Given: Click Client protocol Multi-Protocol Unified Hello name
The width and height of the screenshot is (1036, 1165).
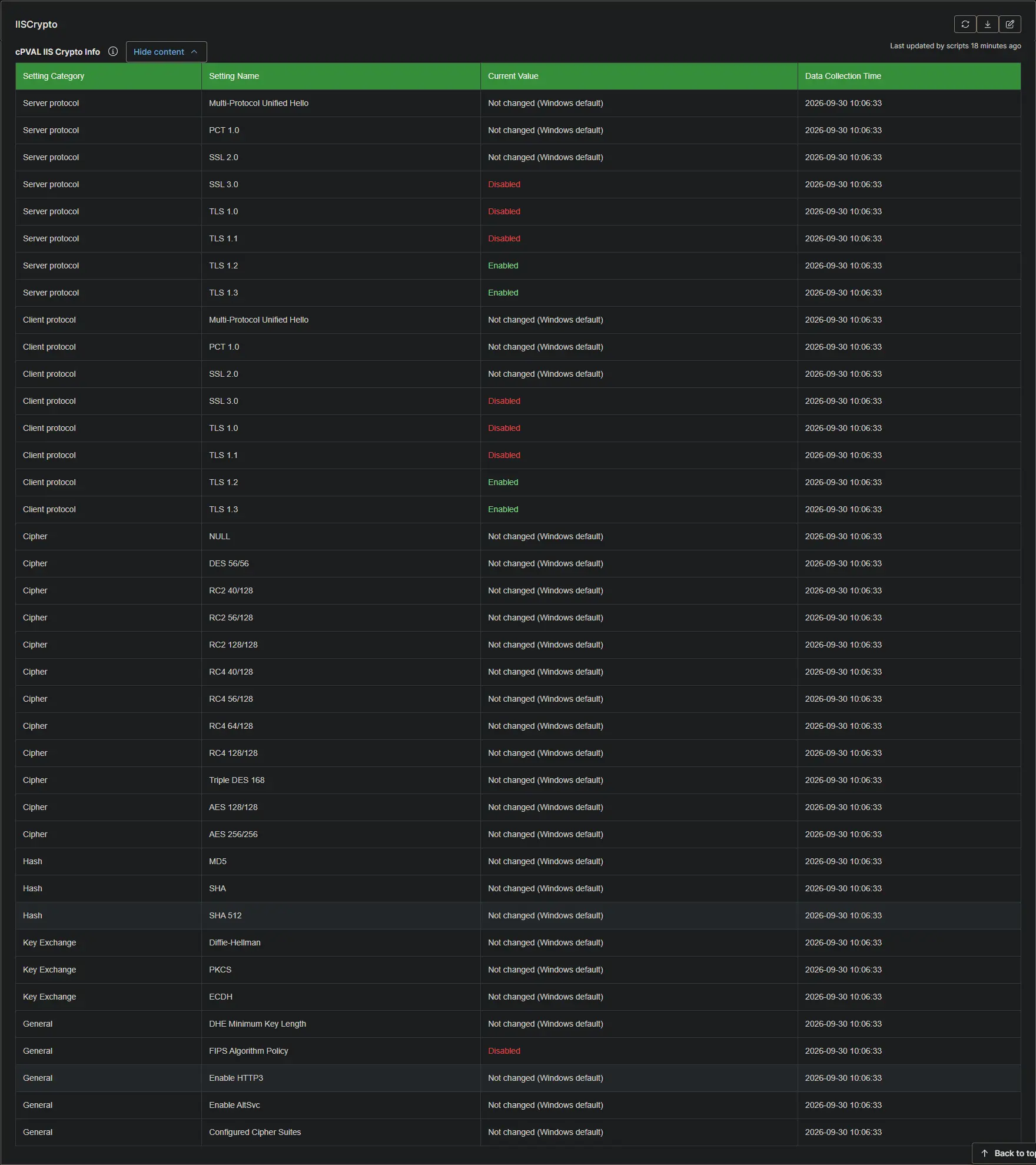Looking at the screenshot, I should (x=258, y=320).
